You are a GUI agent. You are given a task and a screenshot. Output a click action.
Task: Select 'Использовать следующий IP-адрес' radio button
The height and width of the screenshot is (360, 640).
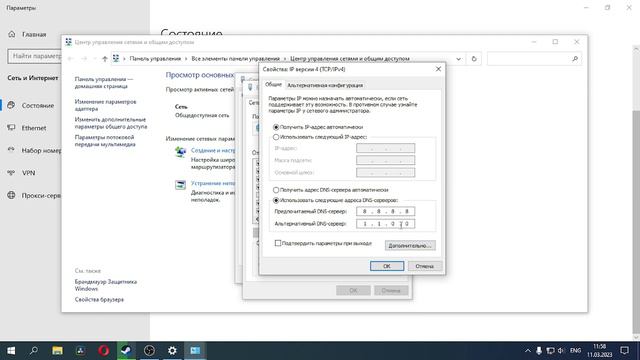[x=276, y=137]
